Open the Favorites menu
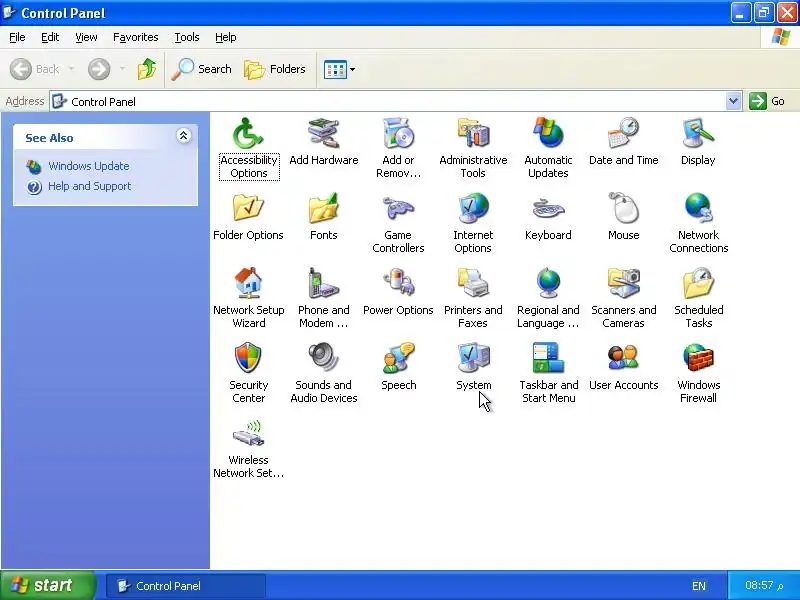Image resolution: width=800 pixels, height=600 pixels. pos(136,37)
